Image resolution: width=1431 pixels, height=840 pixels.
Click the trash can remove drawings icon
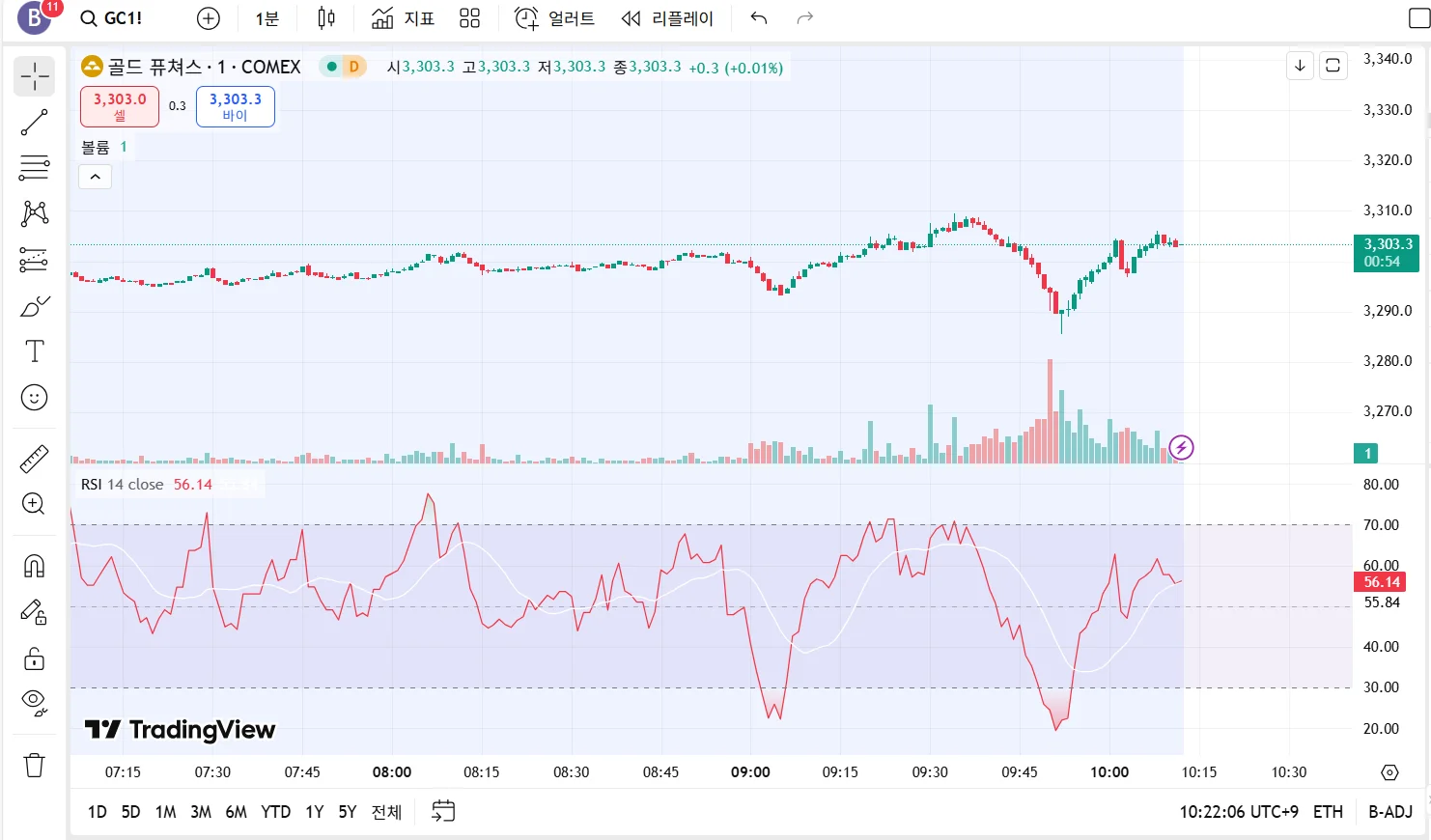coord(35,766)
